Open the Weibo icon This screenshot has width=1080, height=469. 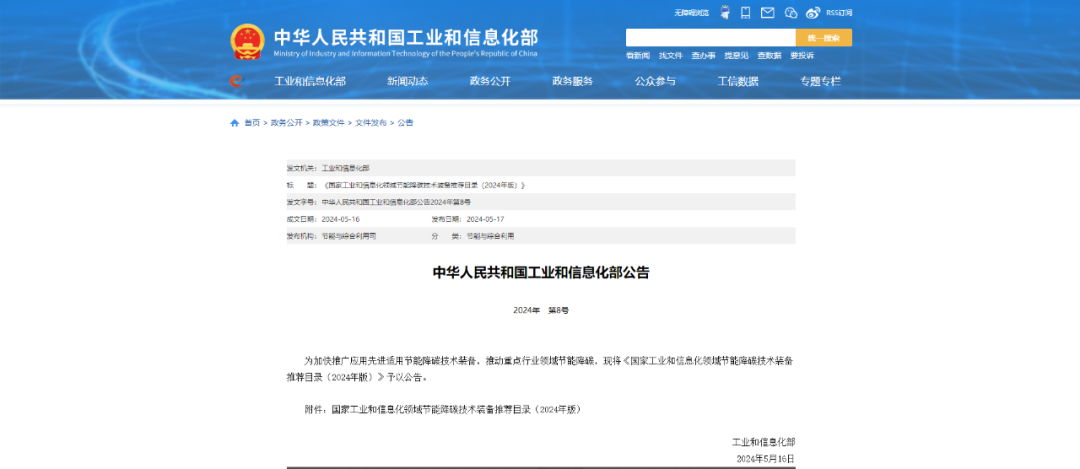click(813, 13)
